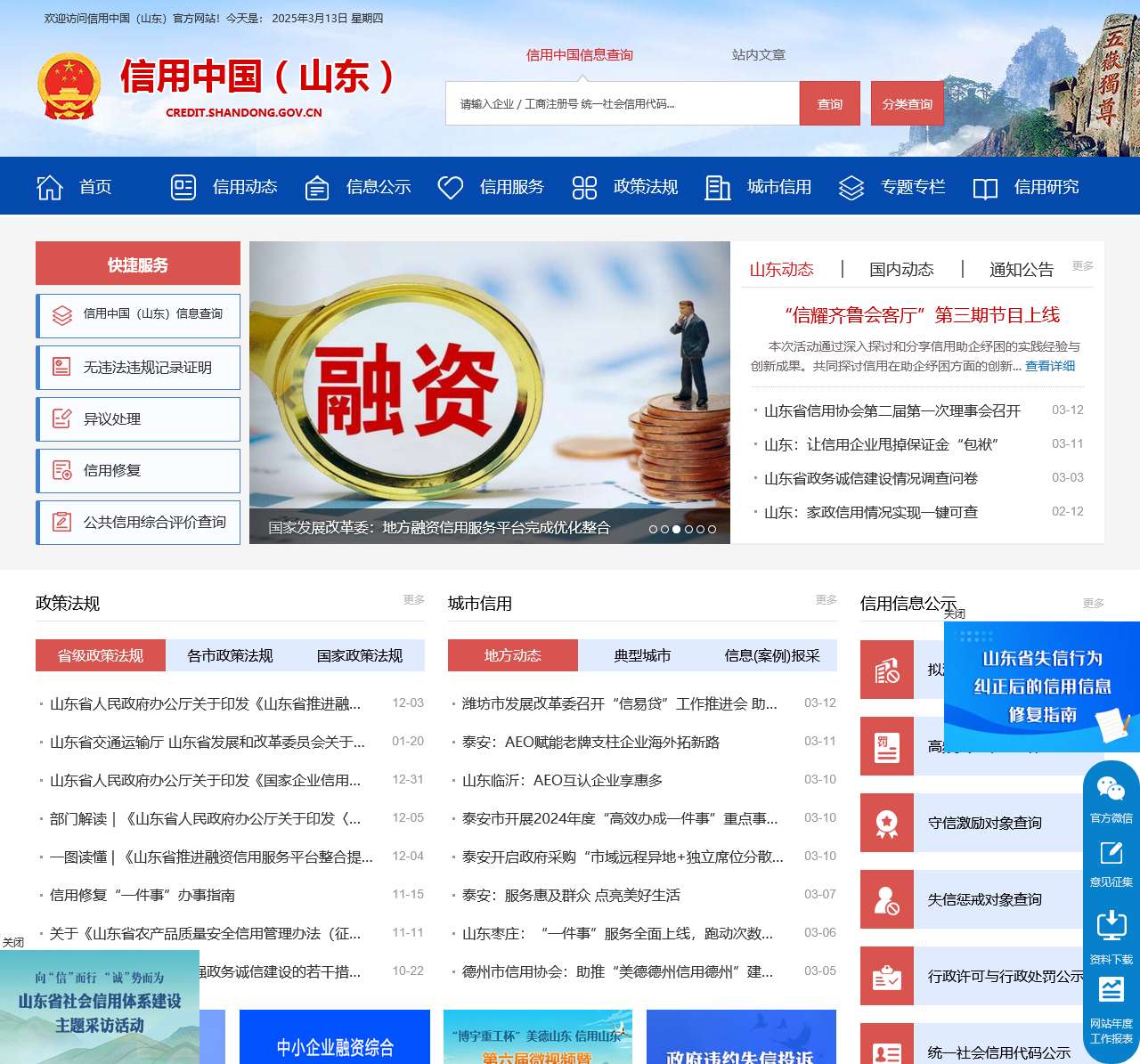Close the 主题采访活动 floating banner
1140x1064 pixels.
click(13, 942)
